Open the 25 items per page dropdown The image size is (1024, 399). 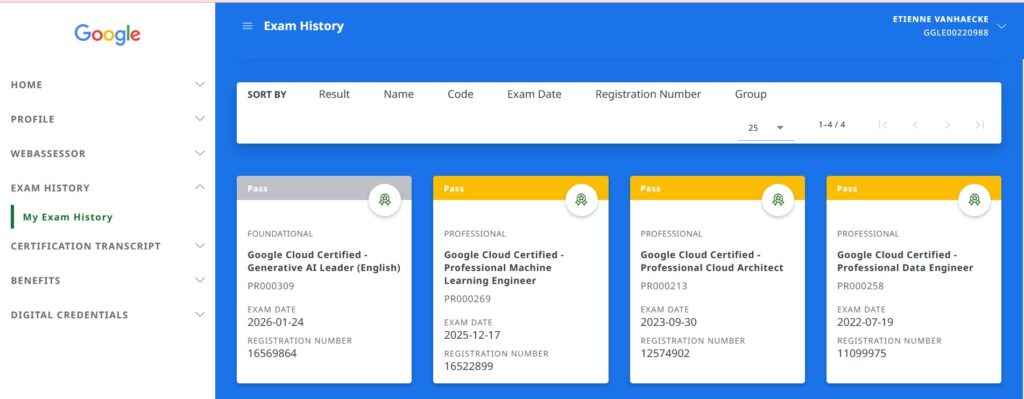tap(765, 128)
